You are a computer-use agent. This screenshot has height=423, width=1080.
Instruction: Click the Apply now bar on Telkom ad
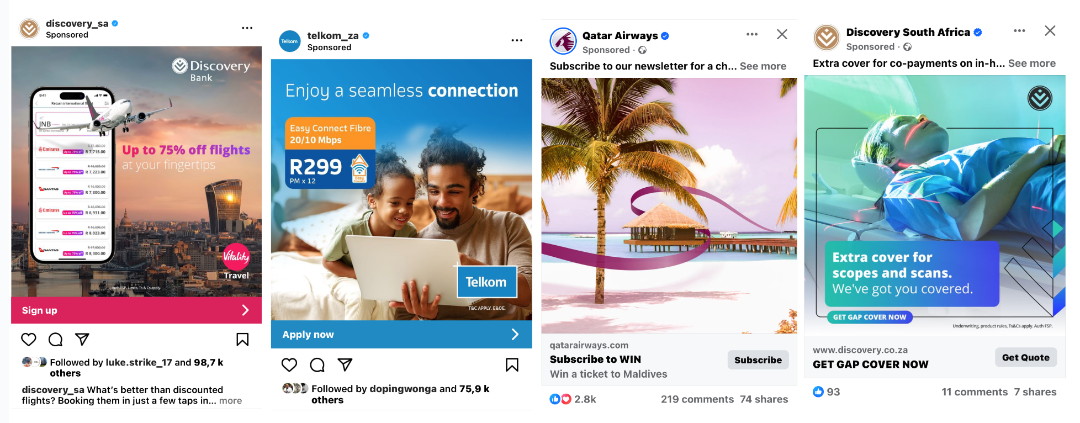pyautogui.click(x=402, y=334)
